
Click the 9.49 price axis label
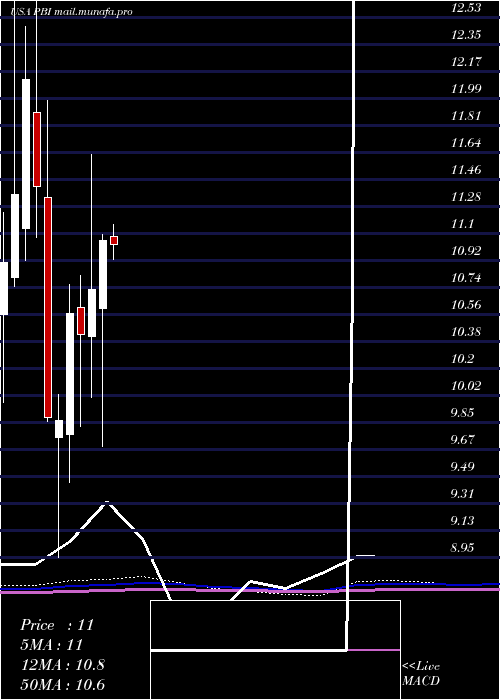point(462,467)
